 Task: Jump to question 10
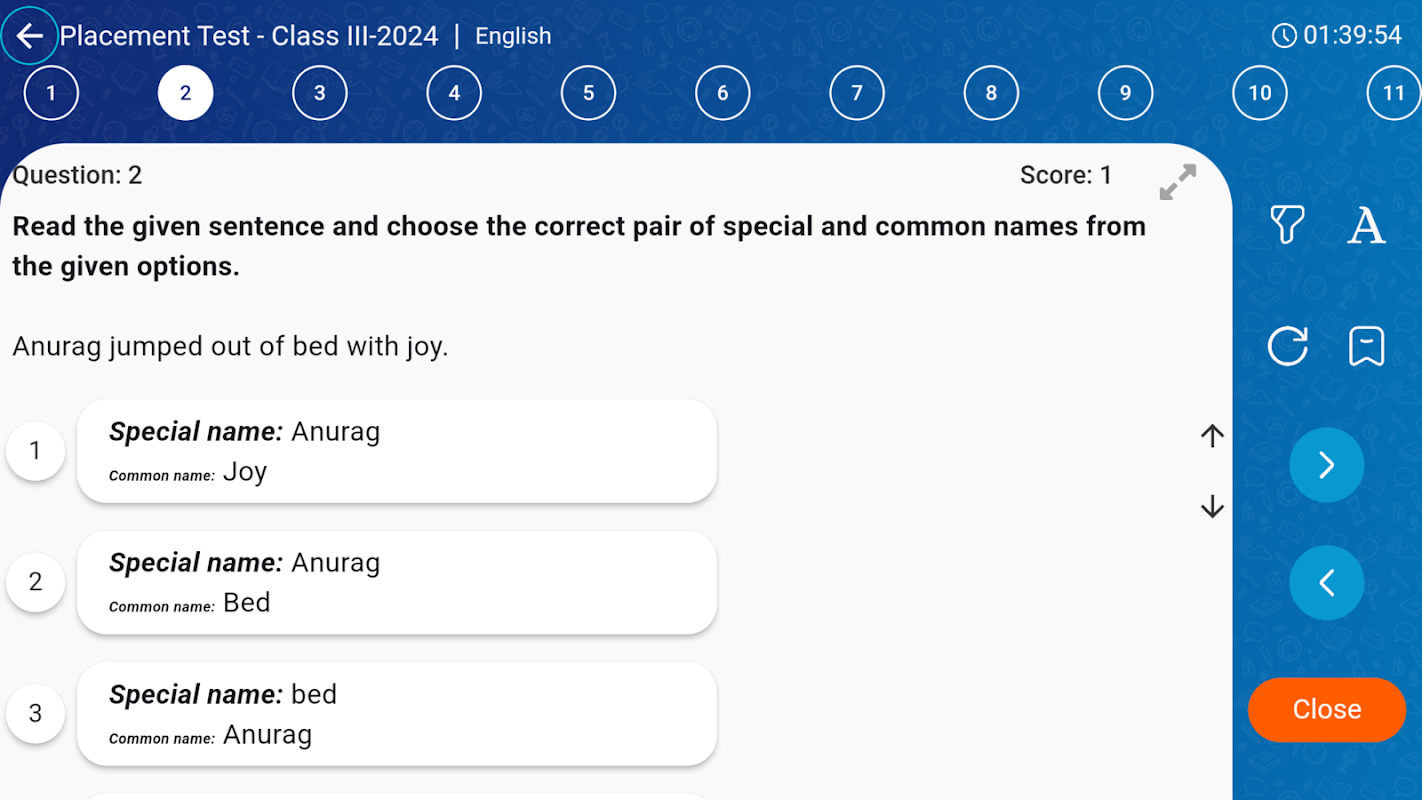[x=1259, y=93]
